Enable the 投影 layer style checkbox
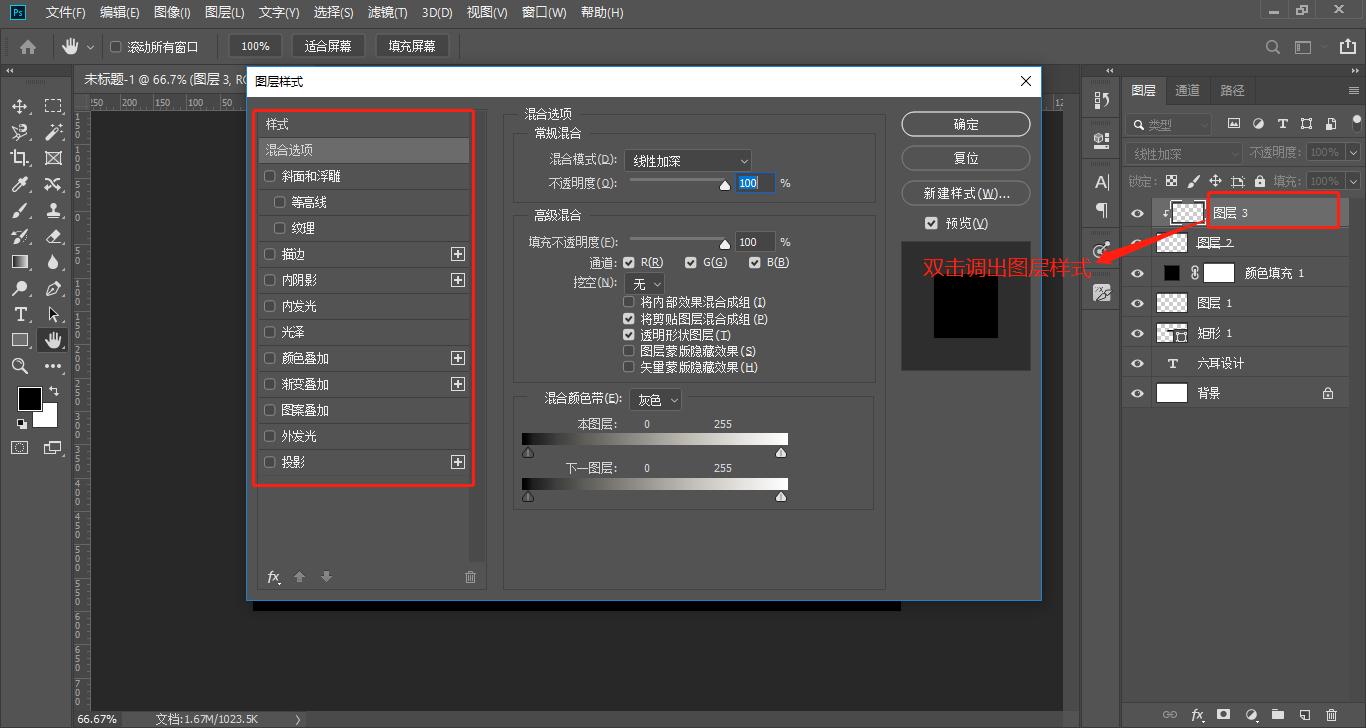Image resolution: width=1366 pixels, height=728 pixels. point(269,462)
